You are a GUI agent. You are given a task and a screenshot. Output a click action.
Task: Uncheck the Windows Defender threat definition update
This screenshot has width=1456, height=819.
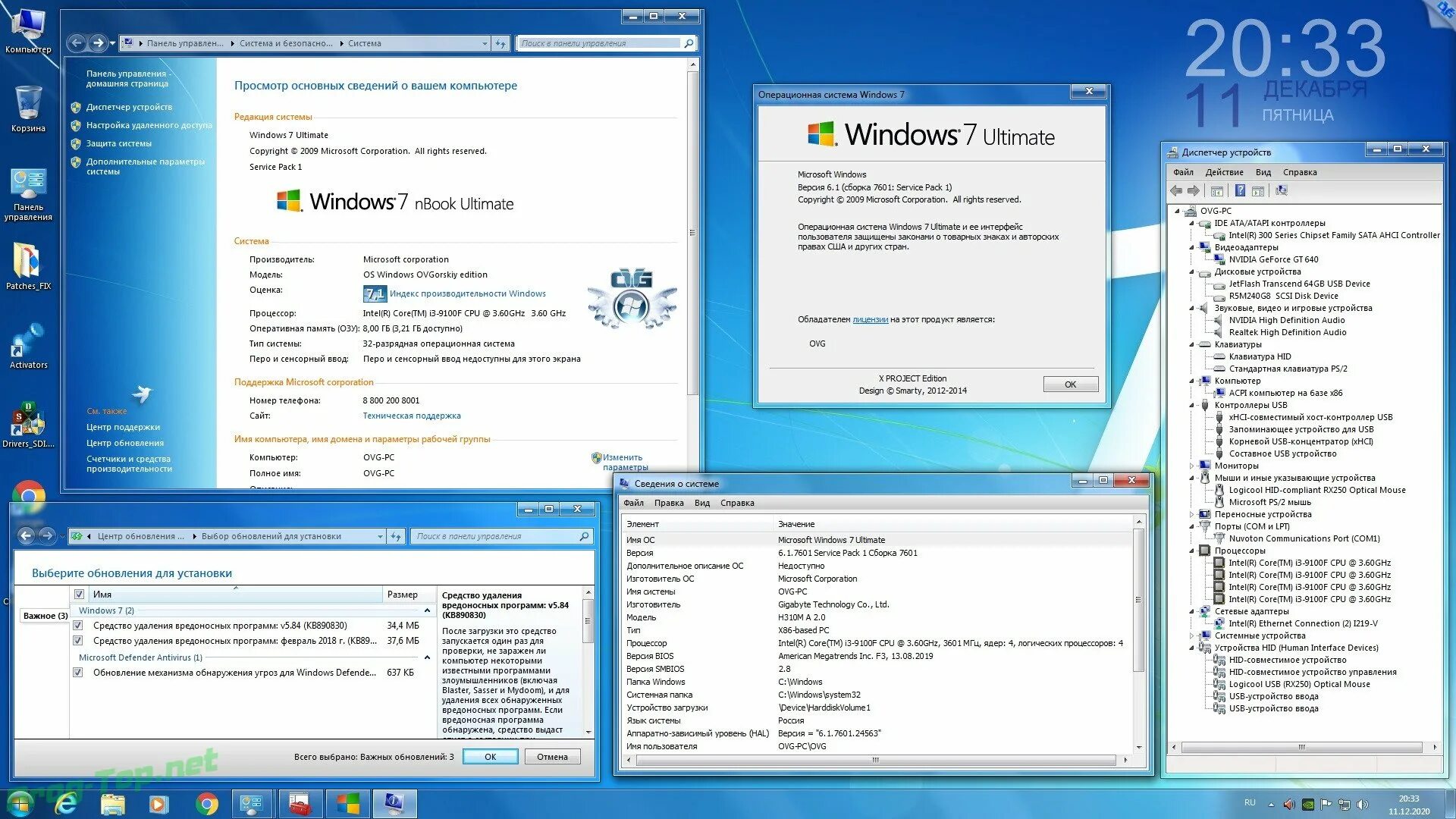tap(78, 673)
